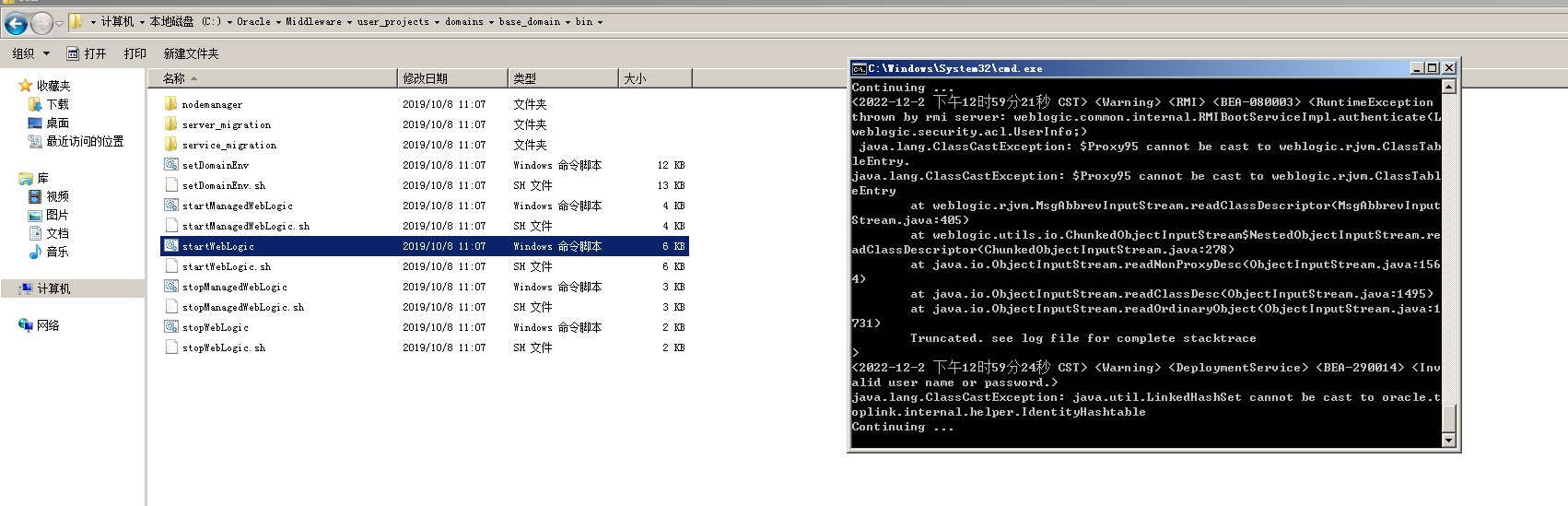Select the user_projects breadcrumb segment
This screenshot has width=1568, height=506.
393,21
